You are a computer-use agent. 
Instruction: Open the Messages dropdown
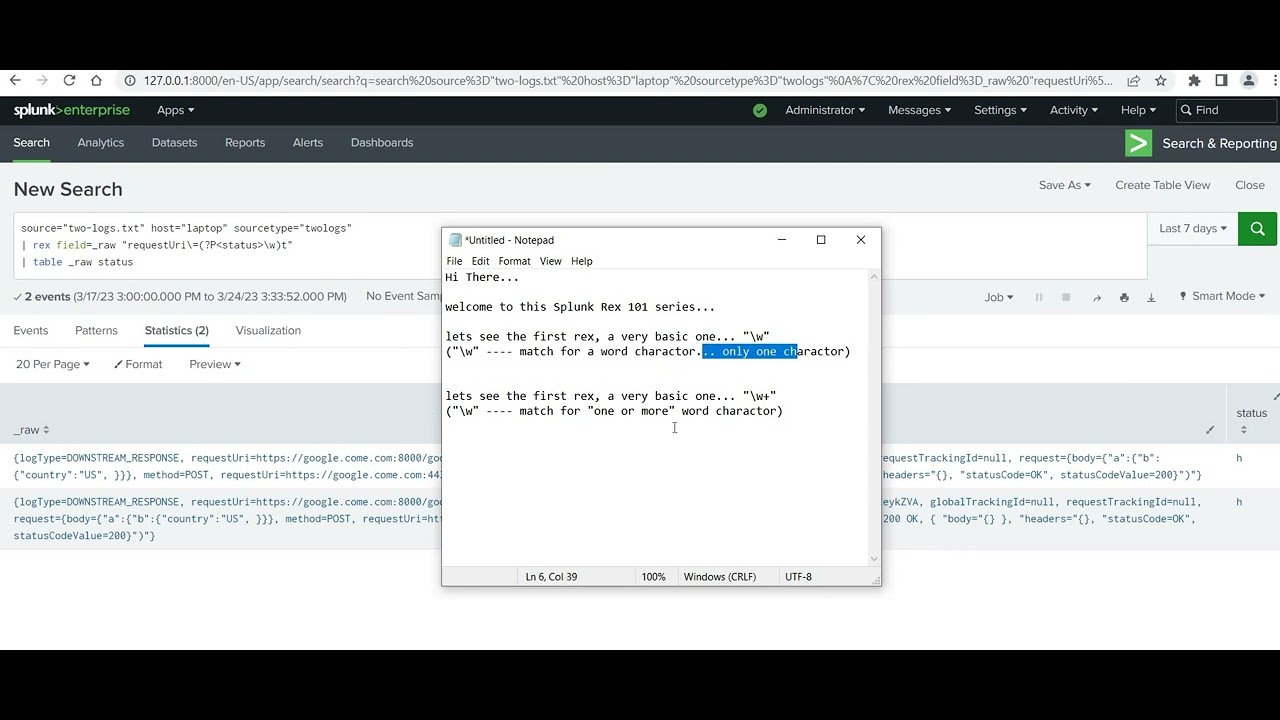[x=920, y=110]
